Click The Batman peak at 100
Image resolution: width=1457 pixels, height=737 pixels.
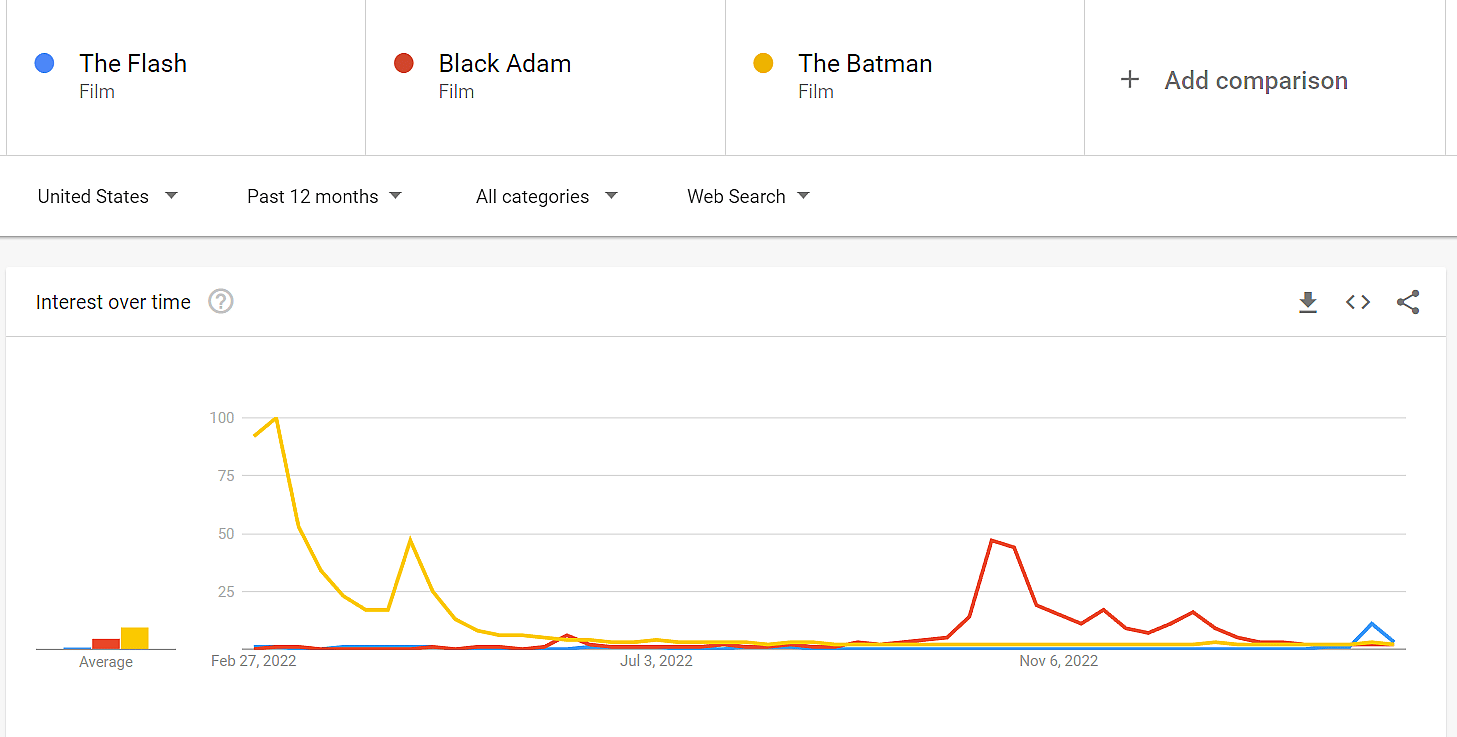[275, 418]
